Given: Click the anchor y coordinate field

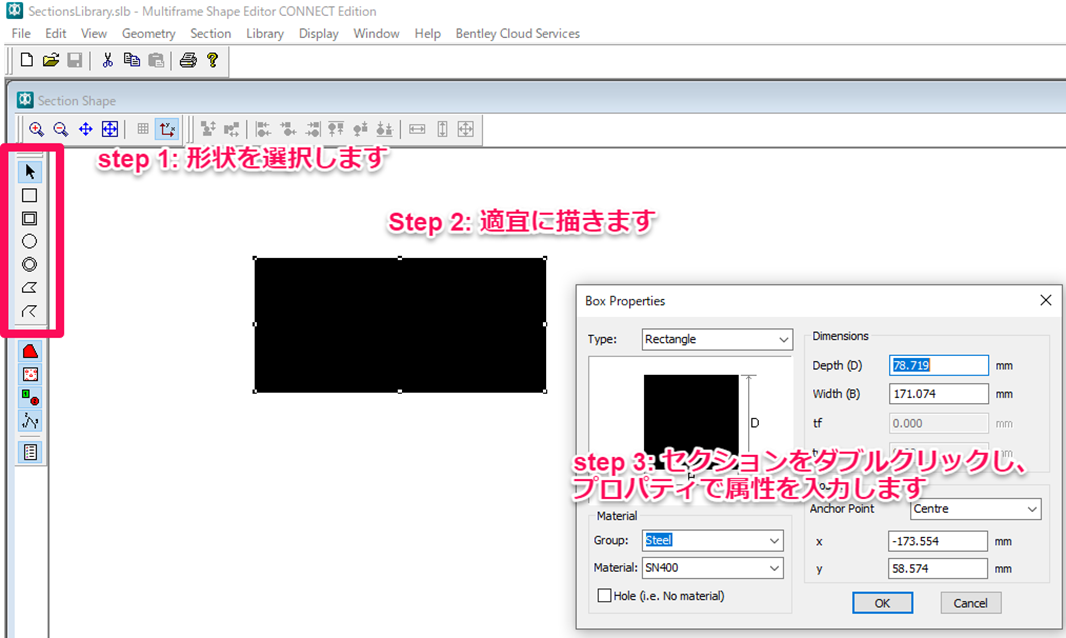Looking at the screenshot, I should coord(938,569).
